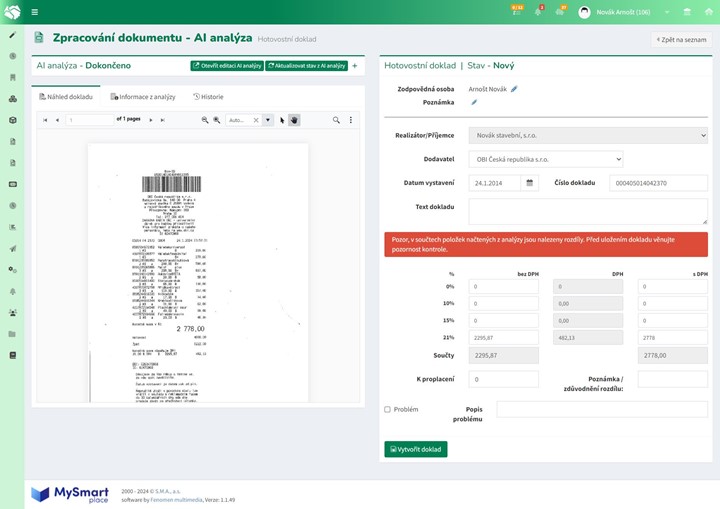Tick the Problém checkbox
This screenshot has height=509, width=720.
pyautogui.click(x=388, y=409)
